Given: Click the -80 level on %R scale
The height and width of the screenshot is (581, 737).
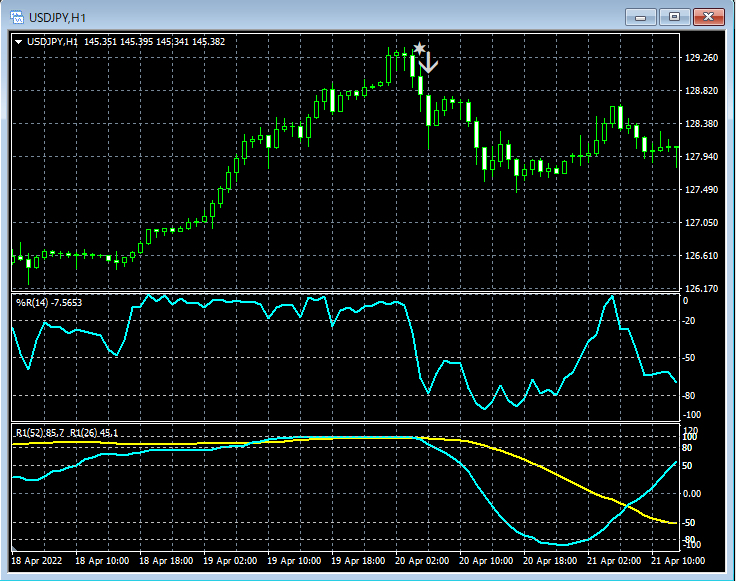Looking at the screenshot, I should coord(689,396).
